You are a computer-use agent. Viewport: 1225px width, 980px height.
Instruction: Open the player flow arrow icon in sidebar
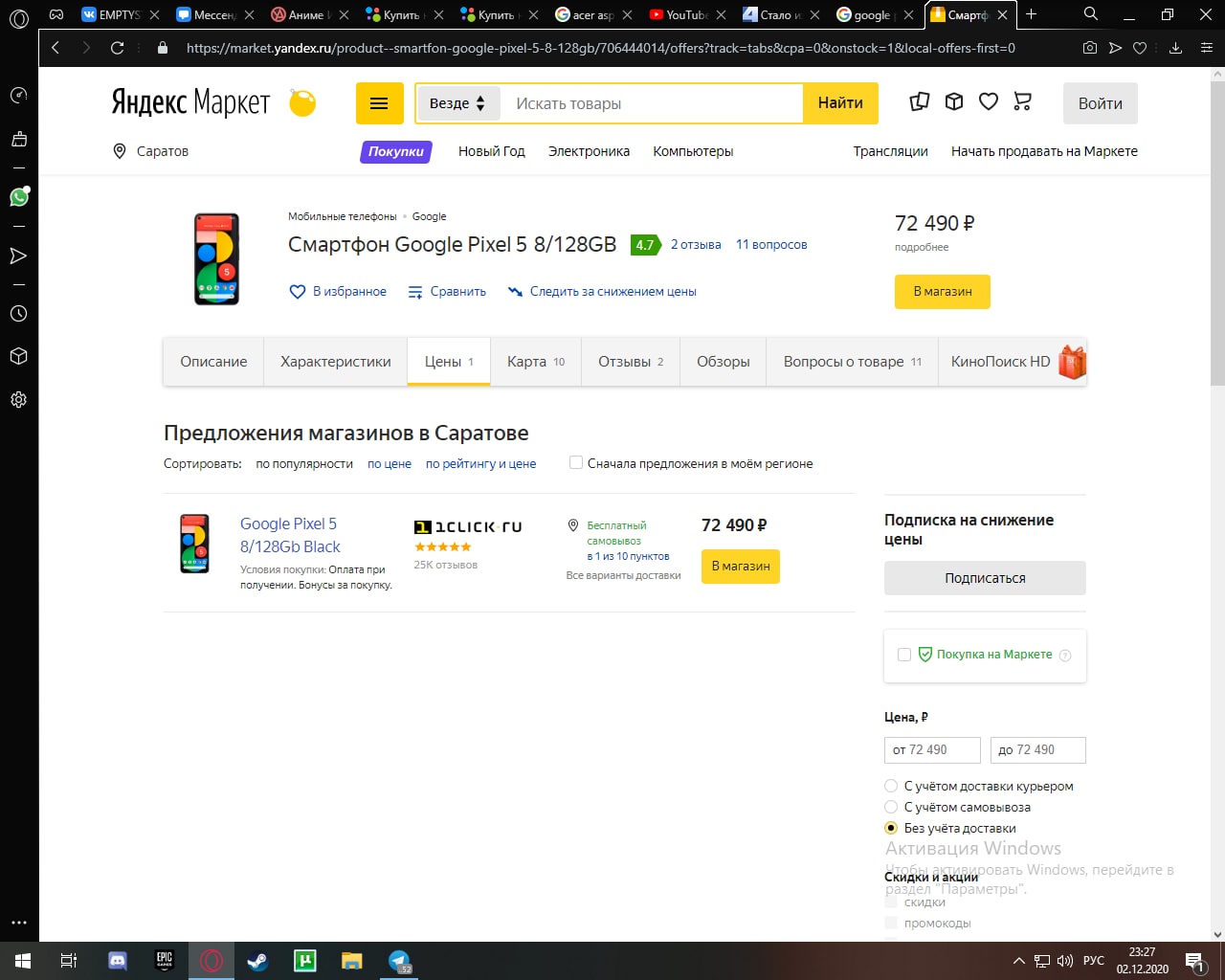click(x=18, y=256)
